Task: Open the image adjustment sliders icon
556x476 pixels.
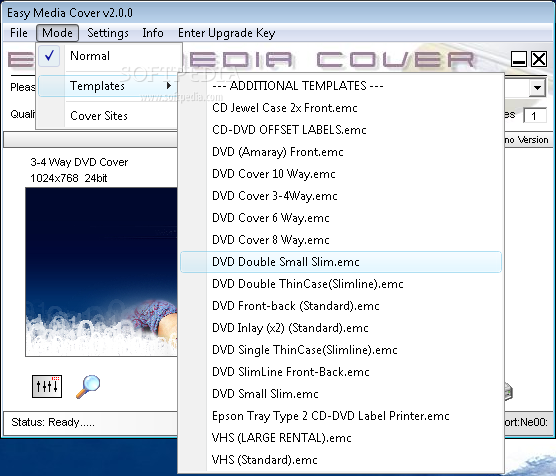Action: pyautogui.click(x=47, y=386)
